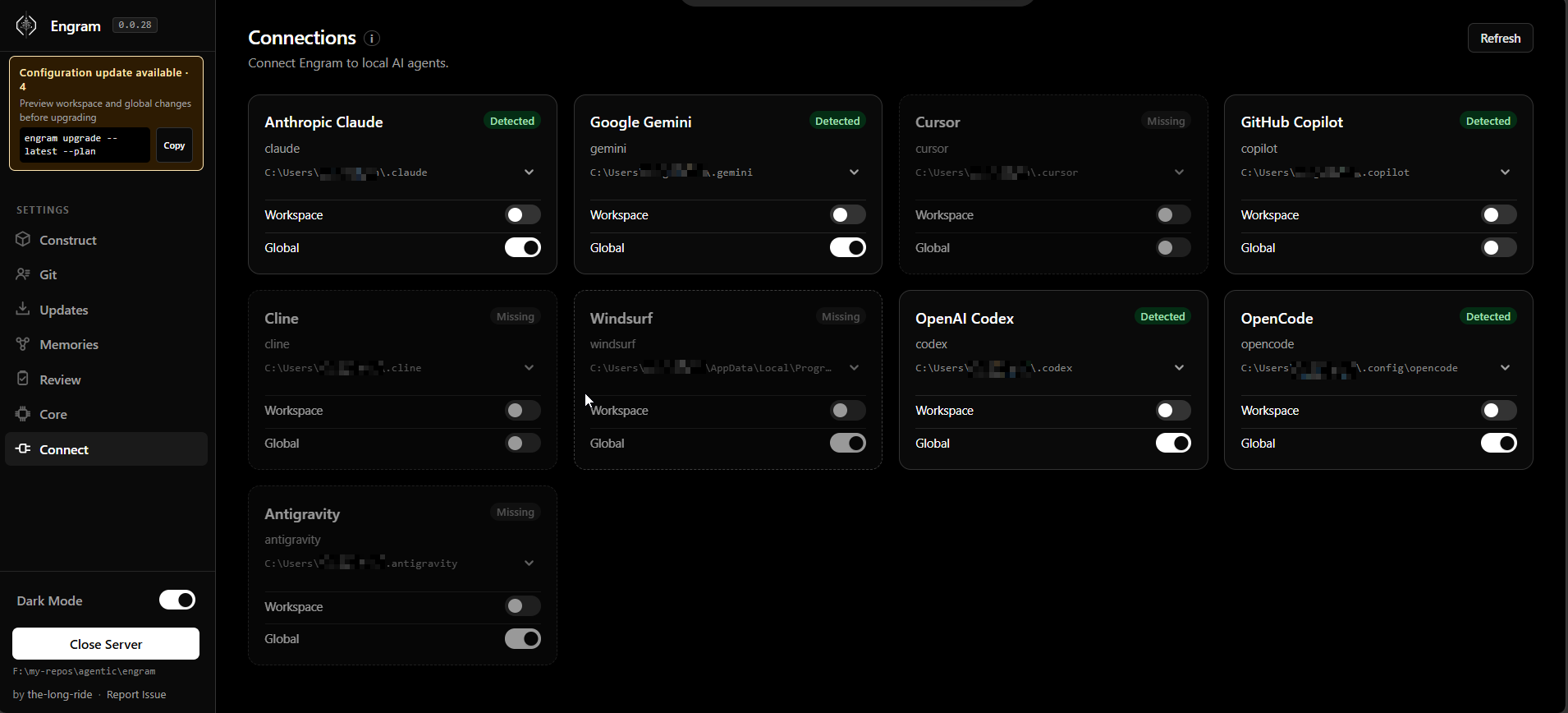Turn on Workspace for Google Gemini
The image size is (1568, 713).
848,215
